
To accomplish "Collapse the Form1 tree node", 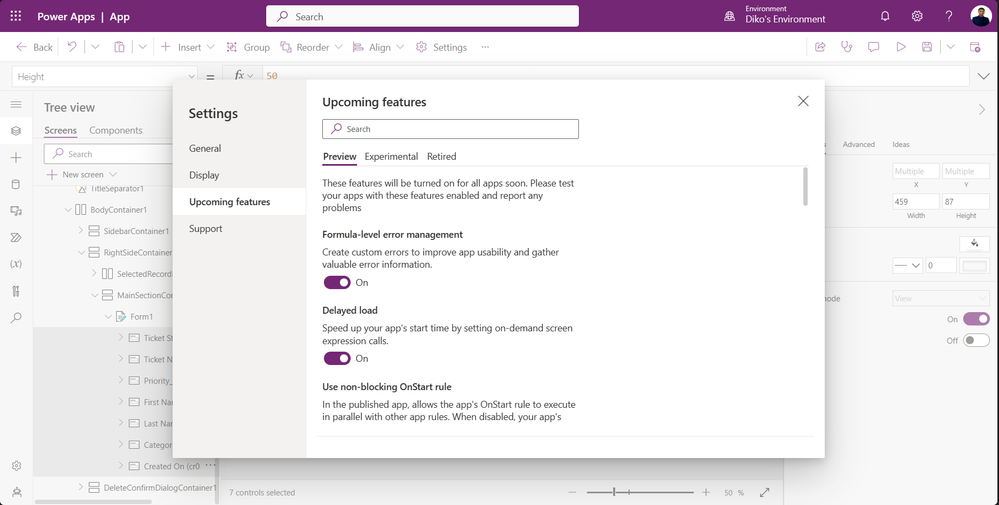I will pos(108,317).
